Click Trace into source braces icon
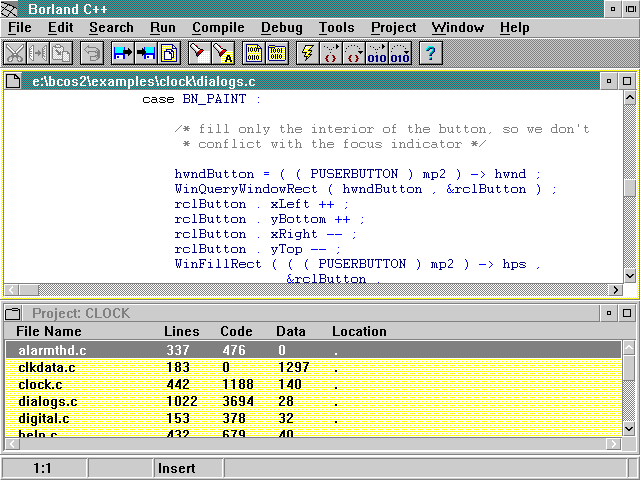 tap(331, 53)
